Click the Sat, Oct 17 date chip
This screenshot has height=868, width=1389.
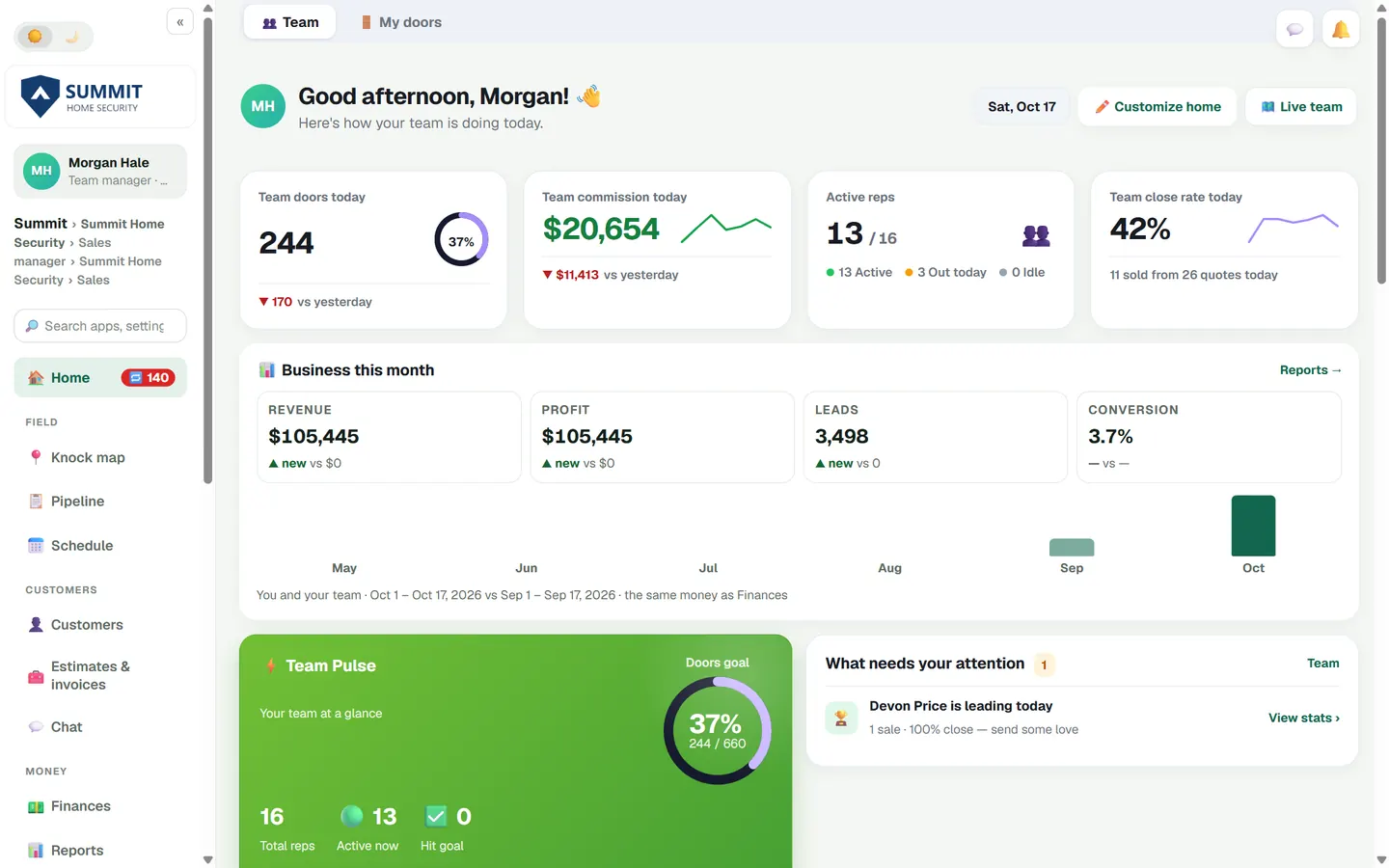[1021, 107]
